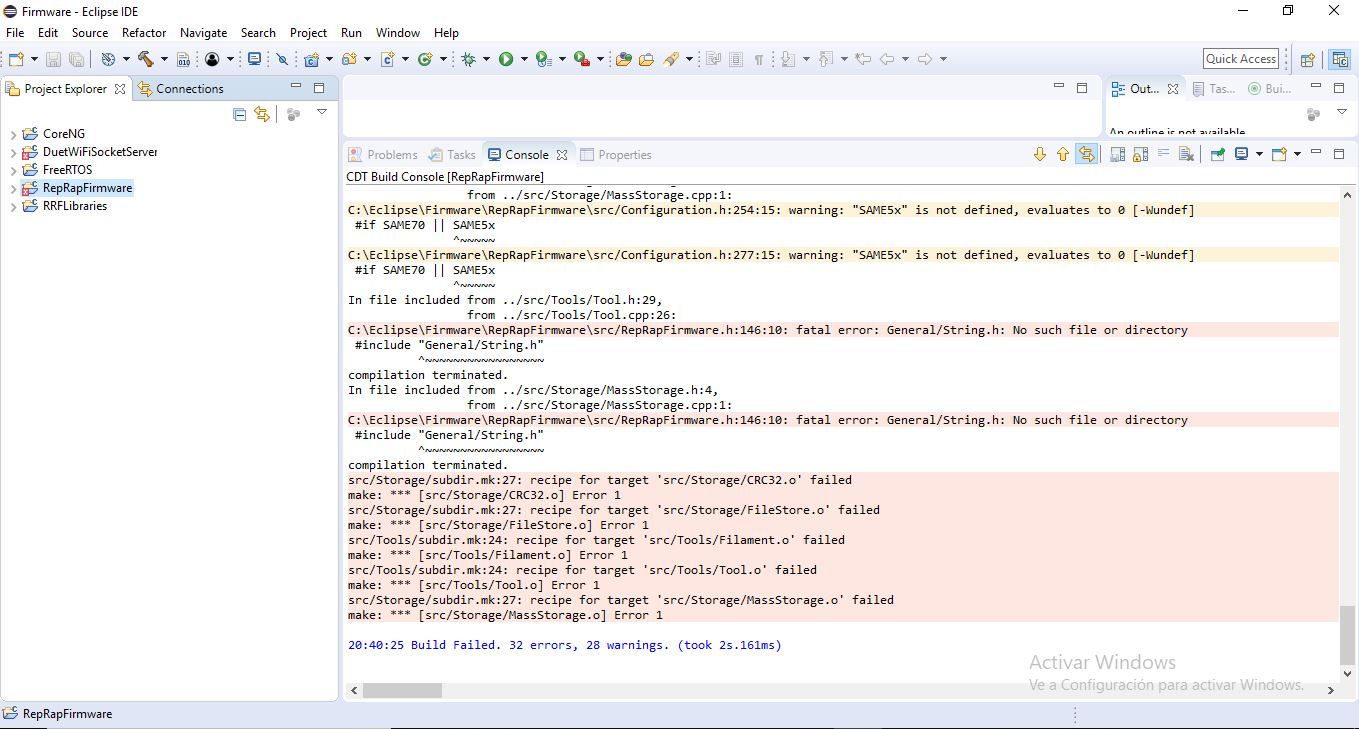The width and height of the screenshot is (1359, 729).
Task: Open the binary 010 build targets icon
Action: click(x=183, y=59)
